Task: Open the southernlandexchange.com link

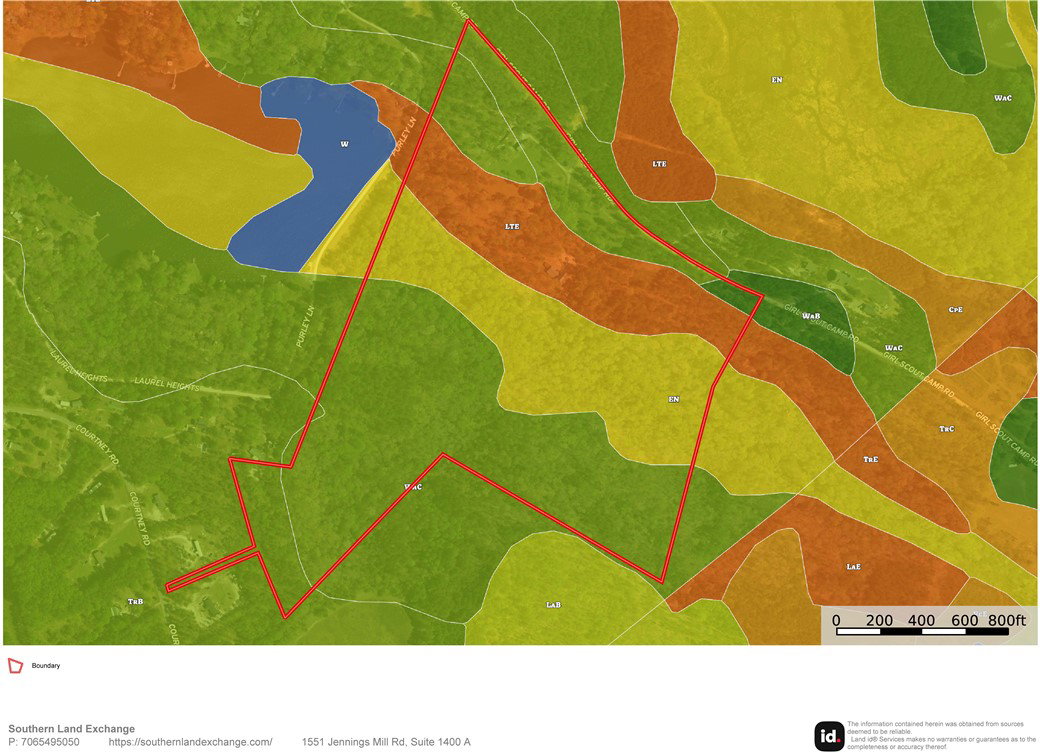Action: point(190,742)
